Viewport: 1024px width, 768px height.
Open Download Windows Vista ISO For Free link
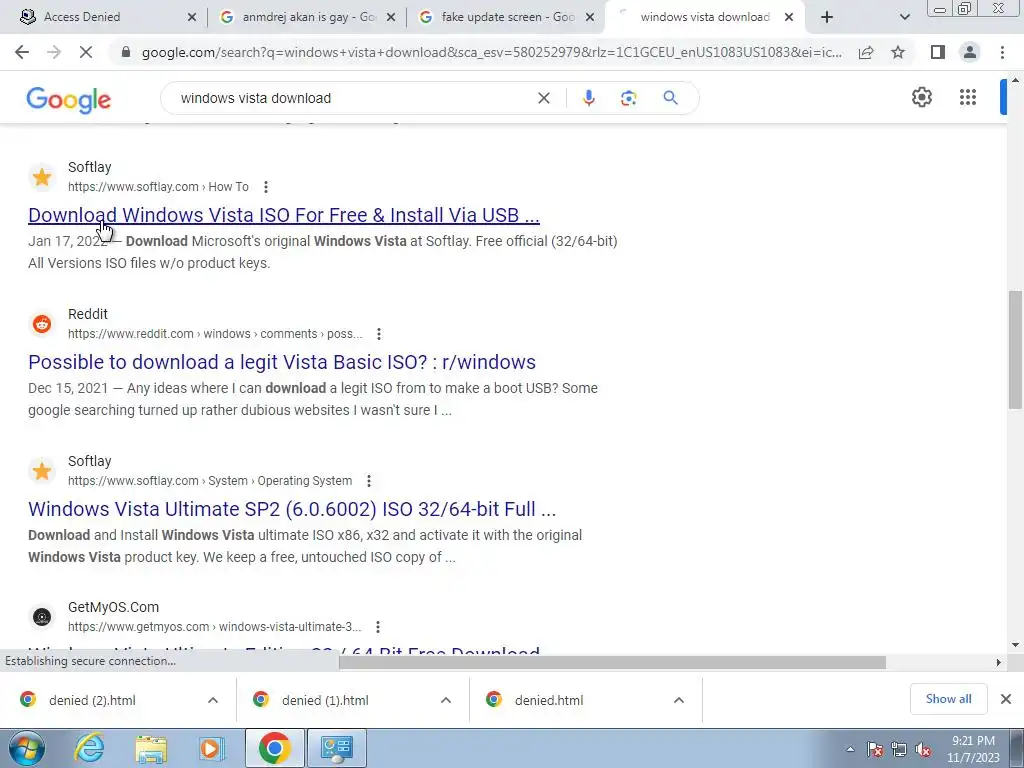(x=284, y=215)
